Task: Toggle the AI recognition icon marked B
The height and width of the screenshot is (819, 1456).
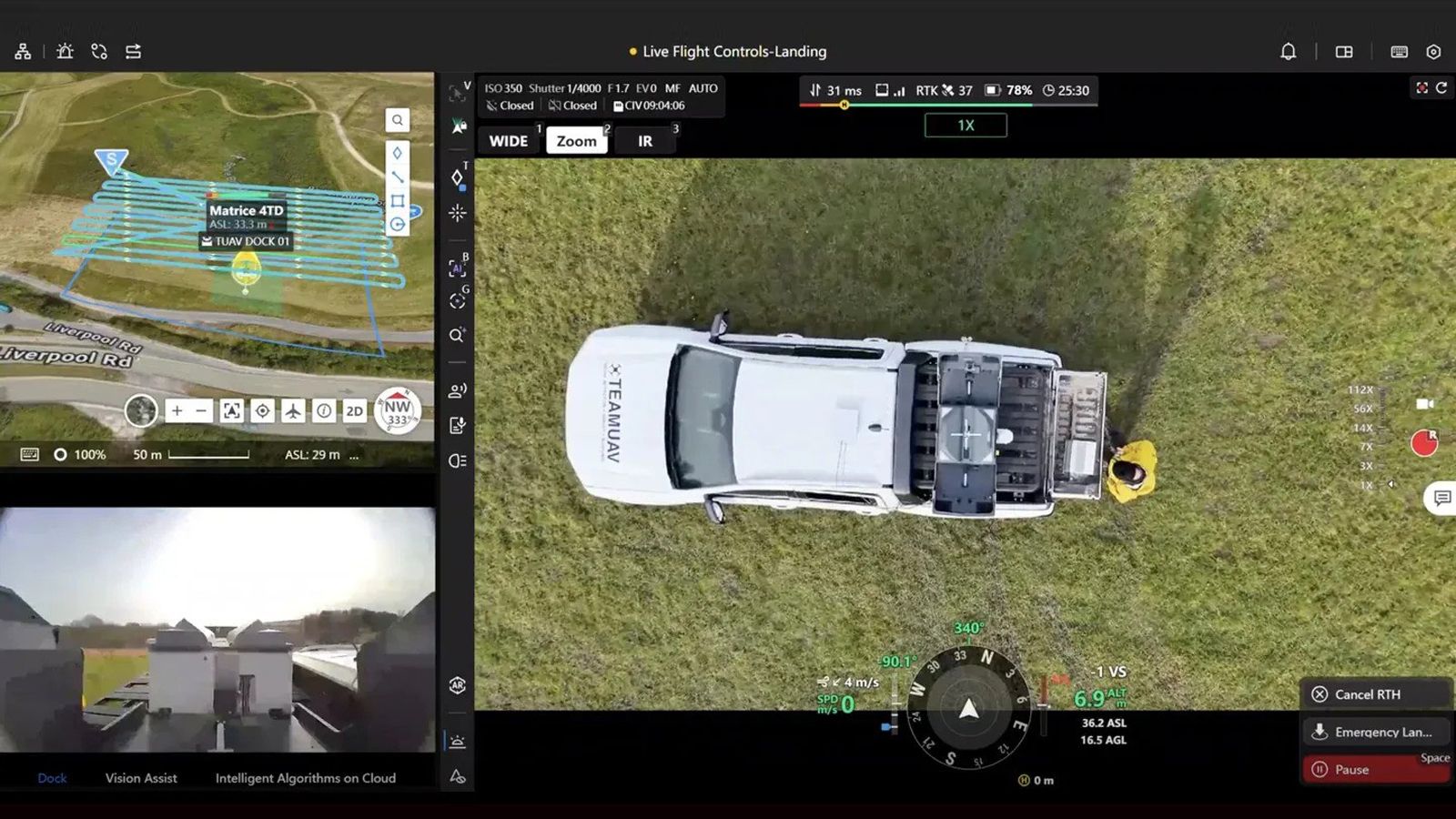Action: [x=458, y=267]
